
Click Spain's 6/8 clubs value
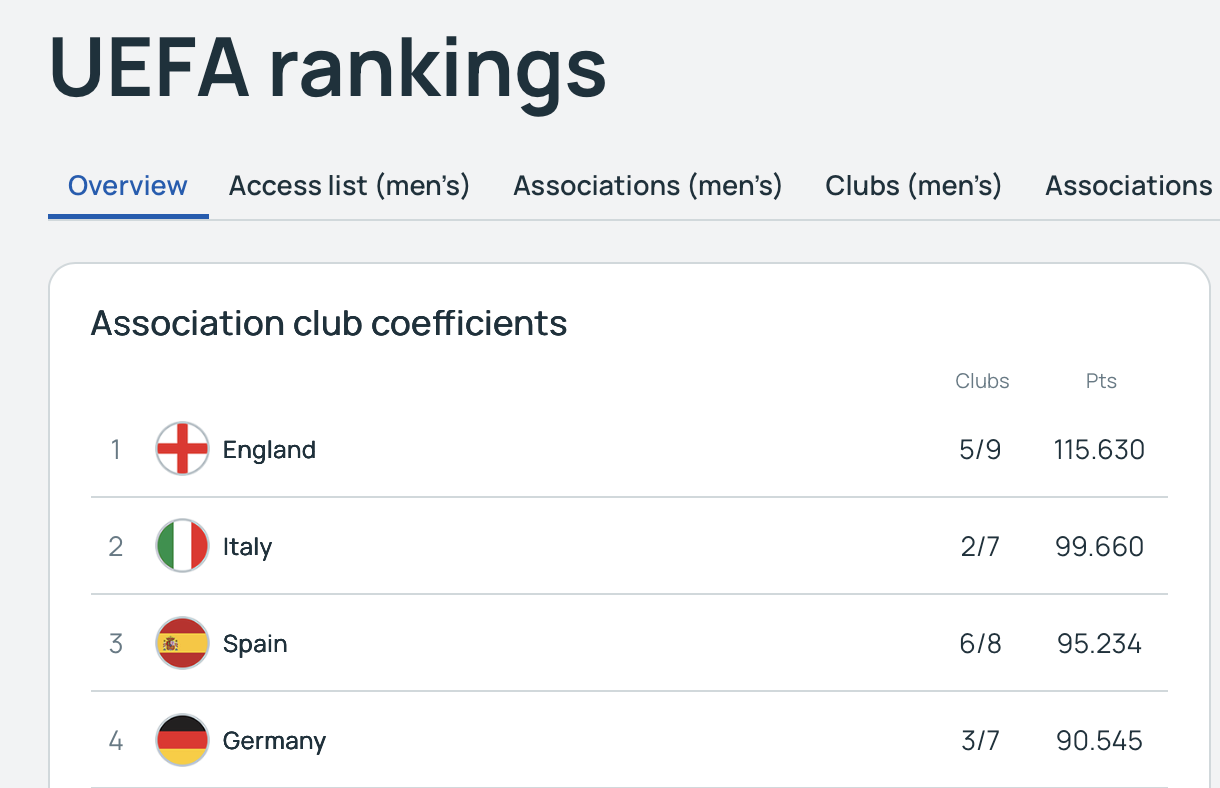click(980, 644)
